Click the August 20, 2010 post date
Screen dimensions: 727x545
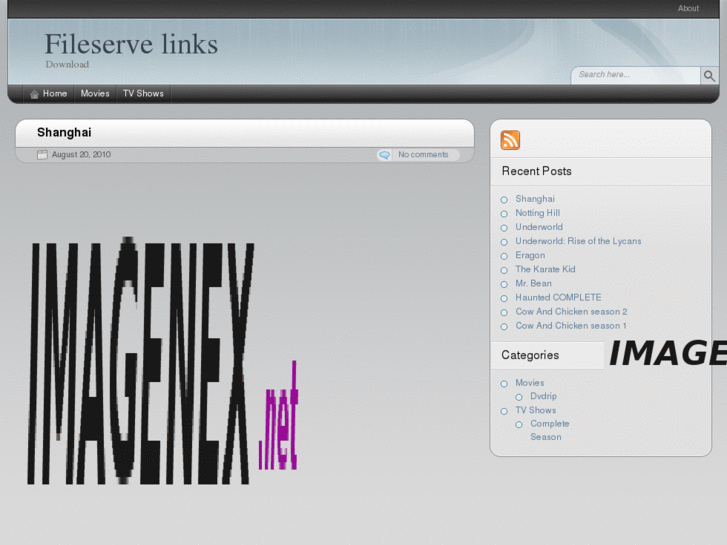(x=81, y=154)
